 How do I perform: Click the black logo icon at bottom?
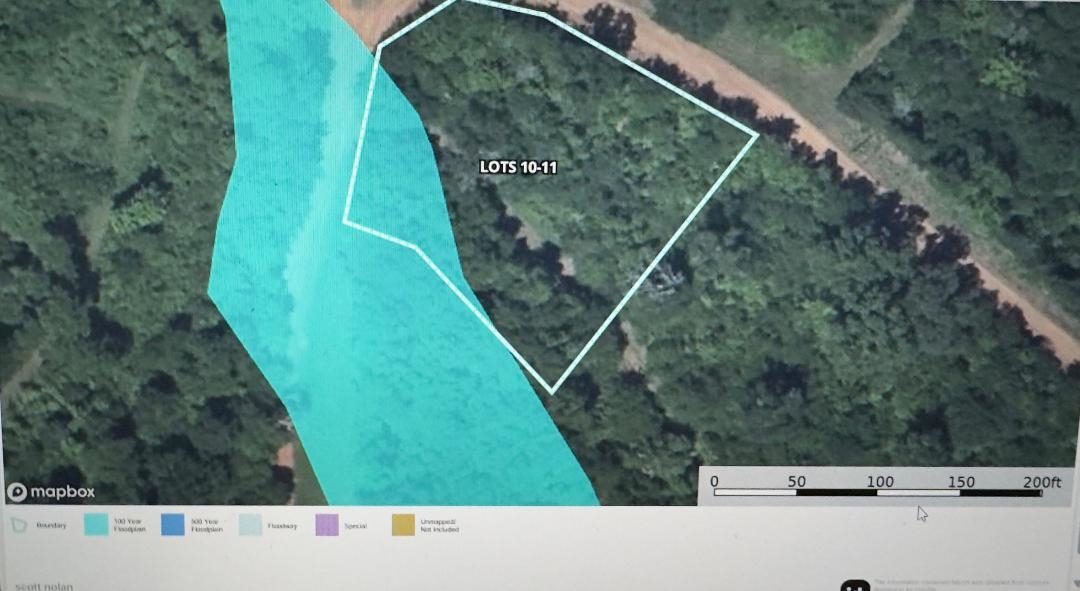click(x=857, y=585)
